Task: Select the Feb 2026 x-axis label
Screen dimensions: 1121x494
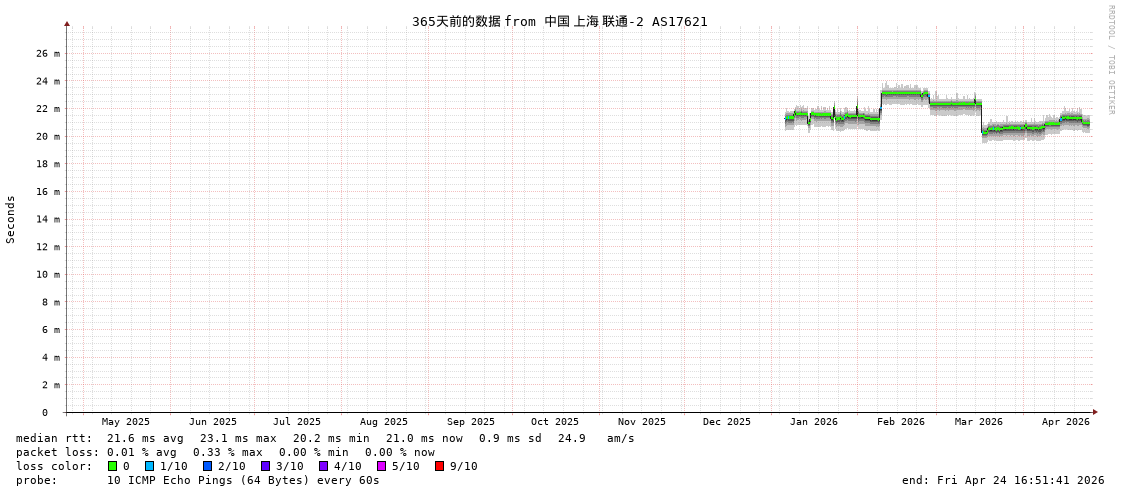Action: pos(901,422)
